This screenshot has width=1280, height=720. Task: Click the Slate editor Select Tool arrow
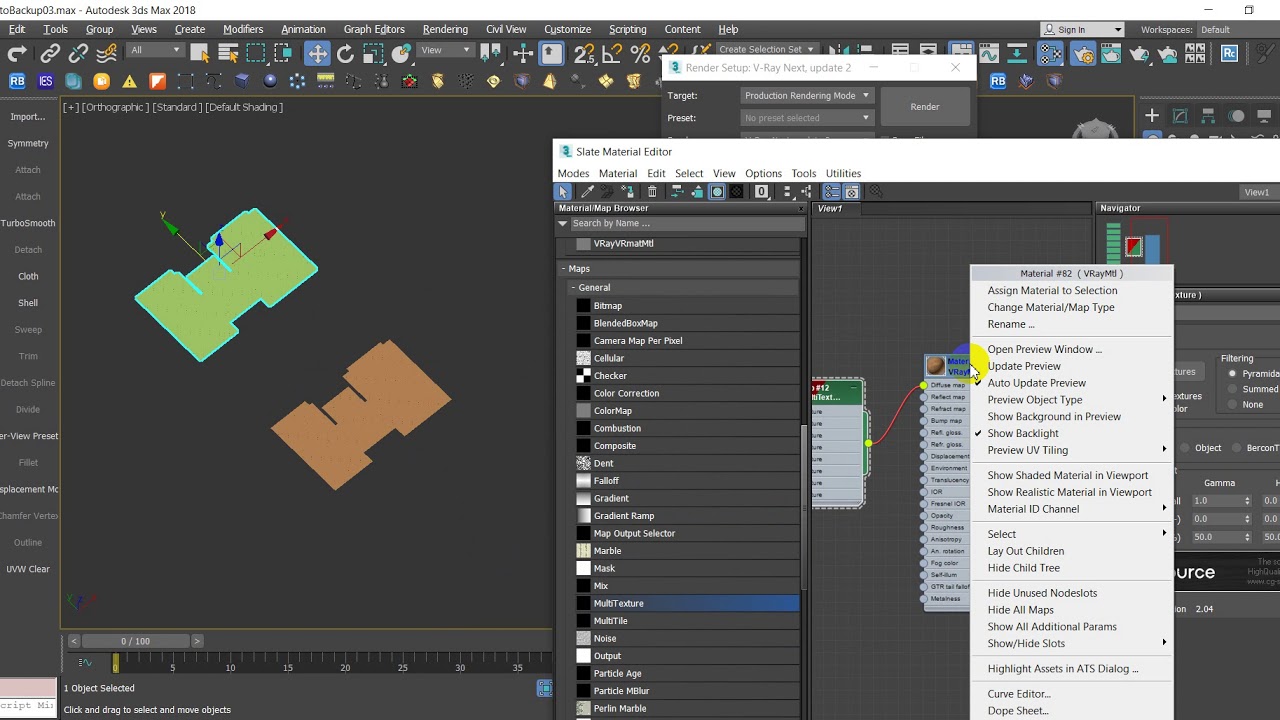(x=563, y=192)
